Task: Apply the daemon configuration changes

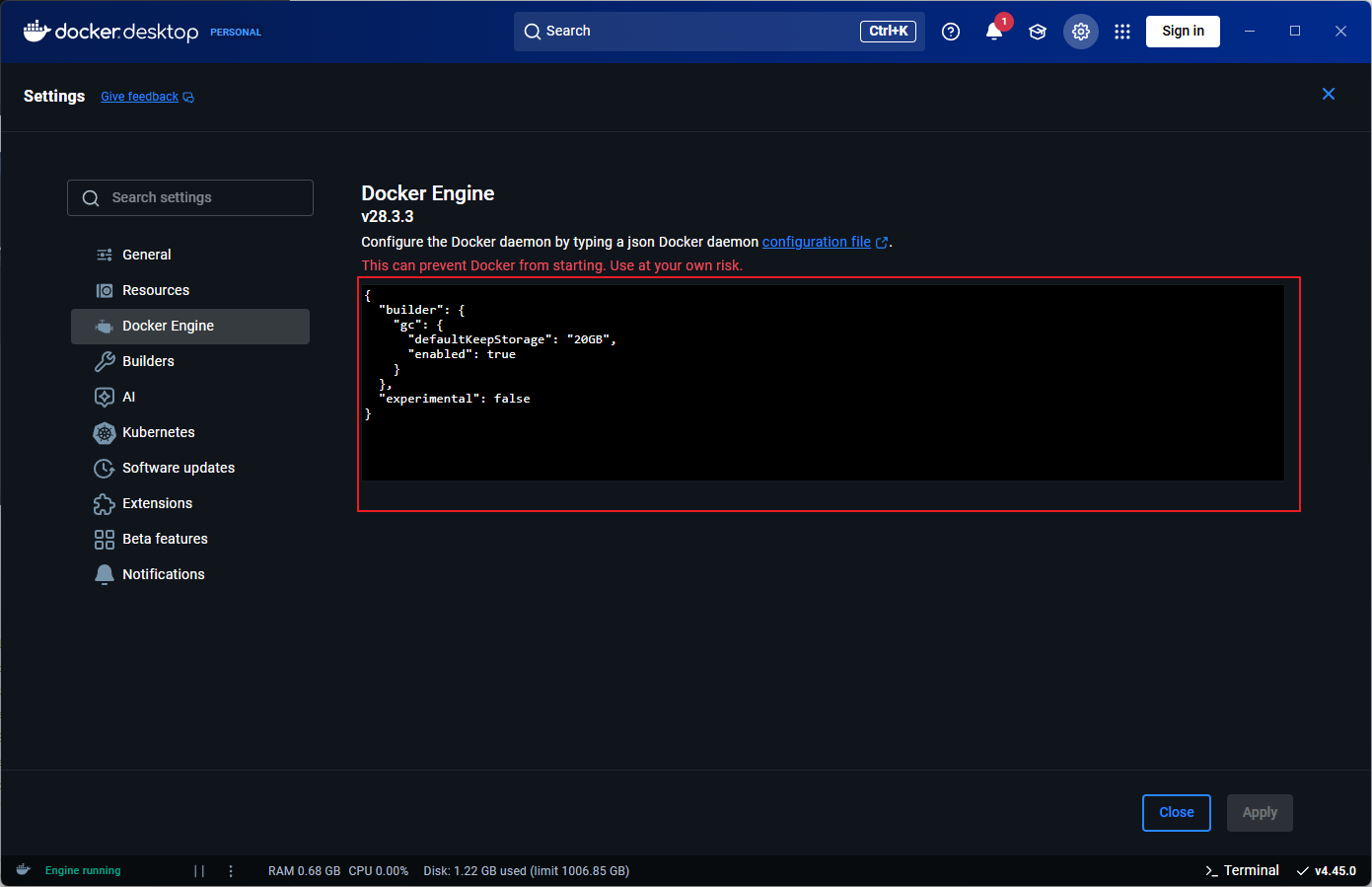Action: [1260, 812]
